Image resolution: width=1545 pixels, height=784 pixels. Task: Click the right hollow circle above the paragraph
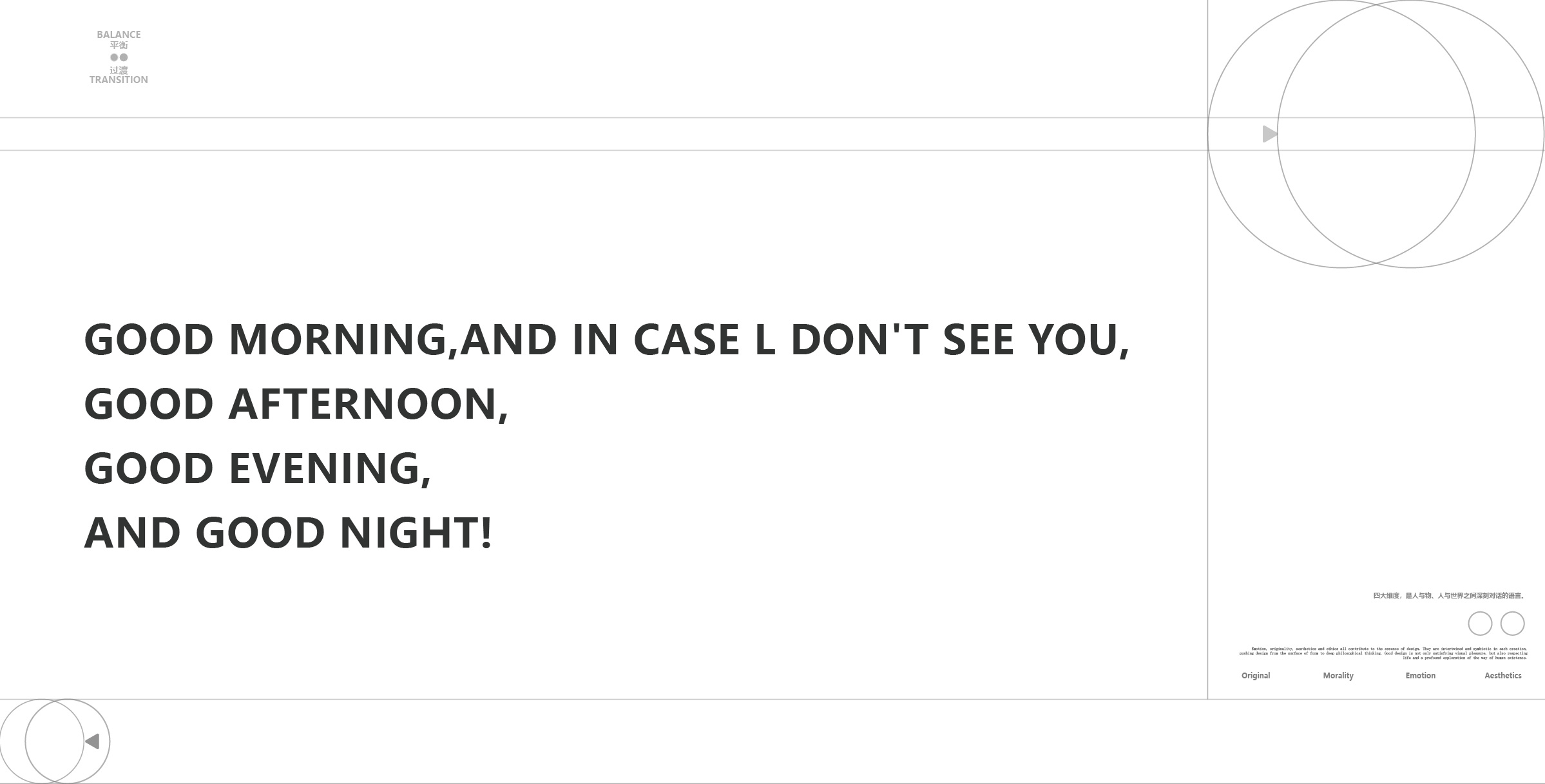pos(1512,624)
